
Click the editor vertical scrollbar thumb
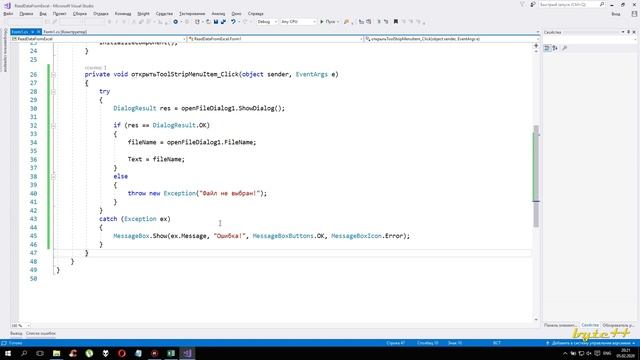point(536,176)
